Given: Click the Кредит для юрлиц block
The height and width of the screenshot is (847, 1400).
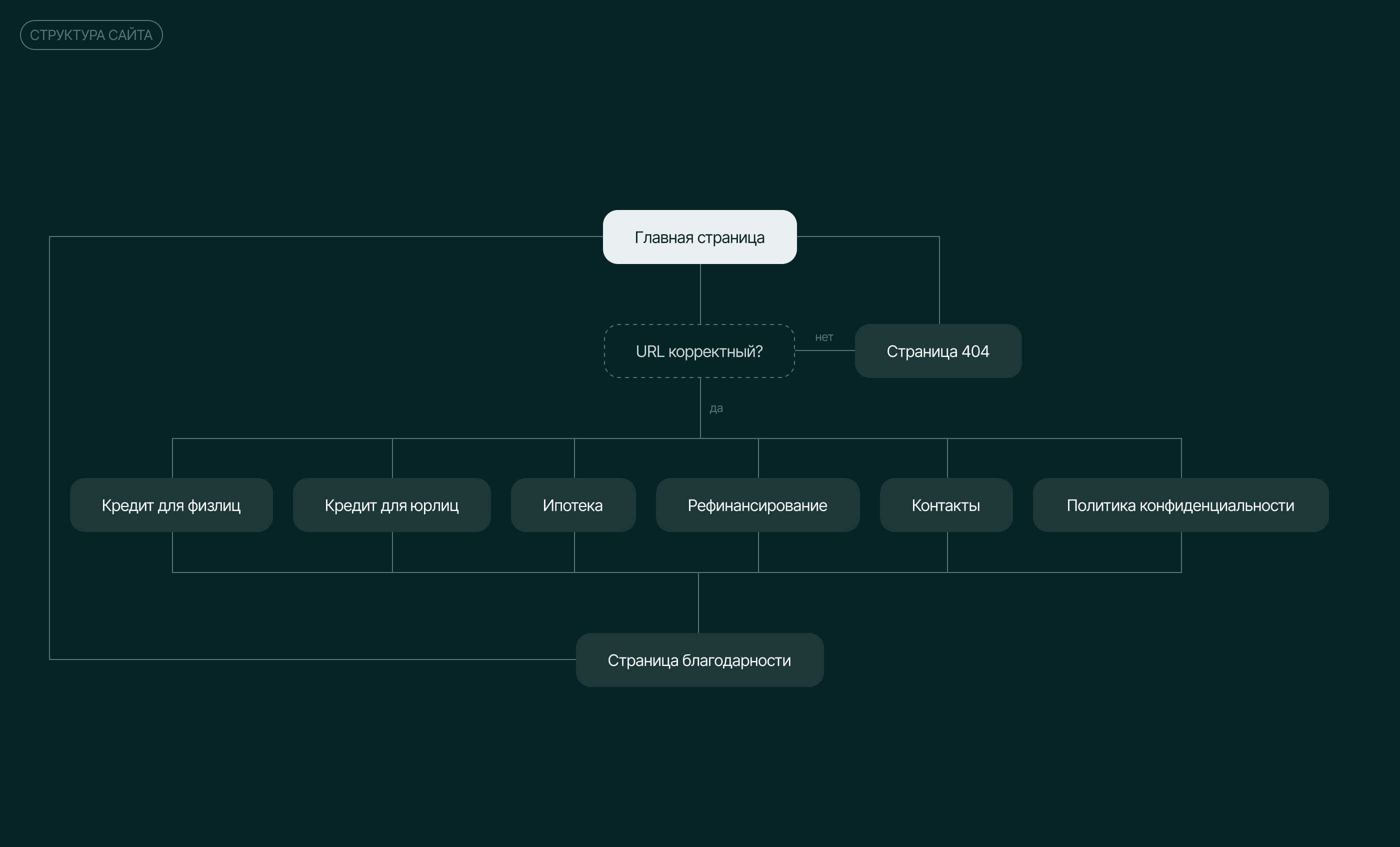Looking at the screenshot, I should (x=391, y=505).
